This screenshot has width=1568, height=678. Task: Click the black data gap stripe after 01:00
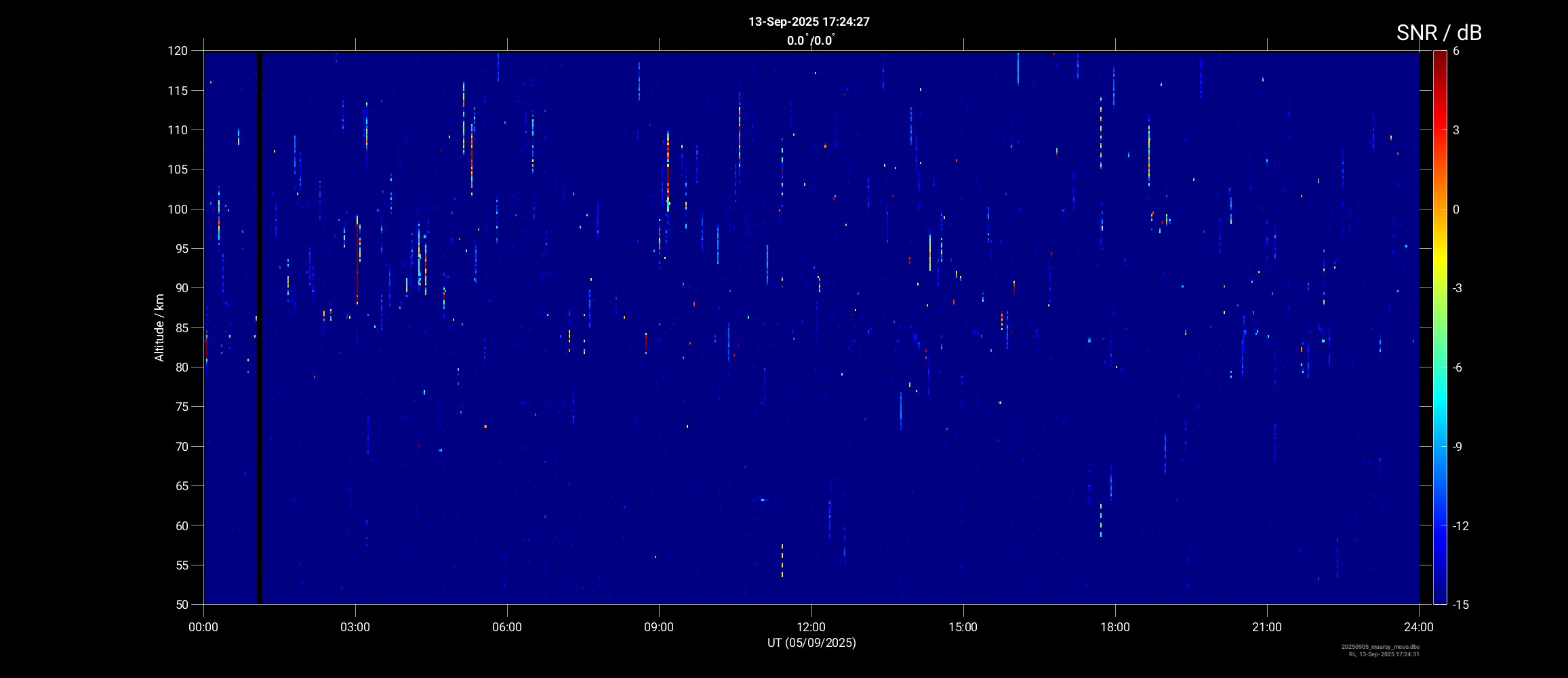tap(259, 325)
